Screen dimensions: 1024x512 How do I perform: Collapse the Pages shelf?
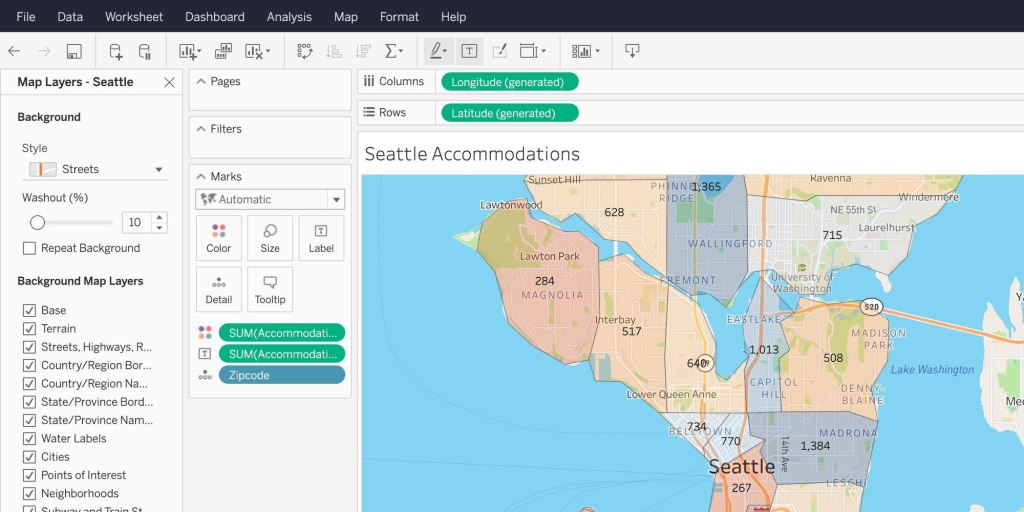(201, 81)
